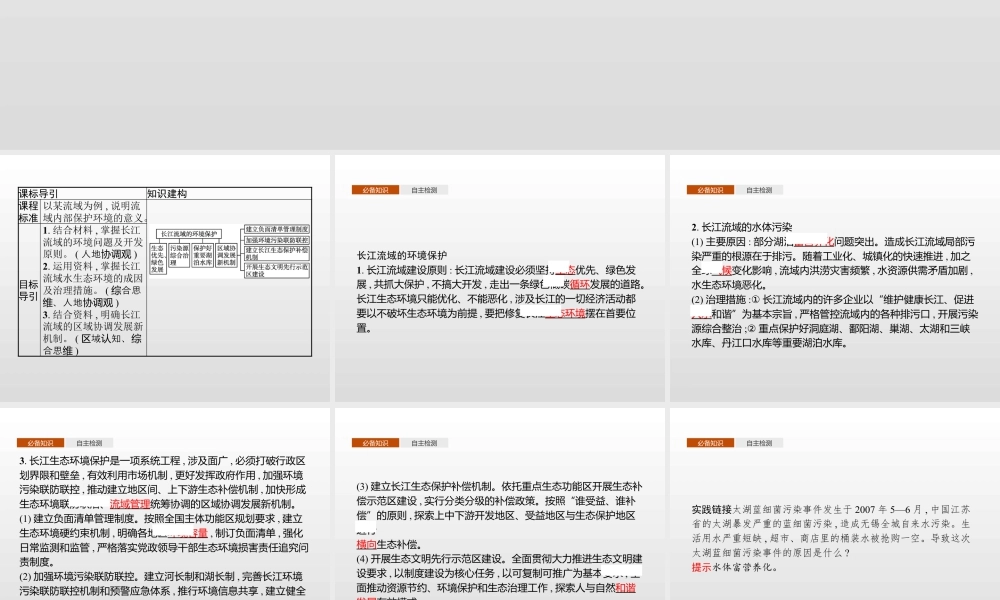This screenshot has width=1000, height=600.
Task: Click the red underlined 循环 answer text
Action: coord(579,284)
